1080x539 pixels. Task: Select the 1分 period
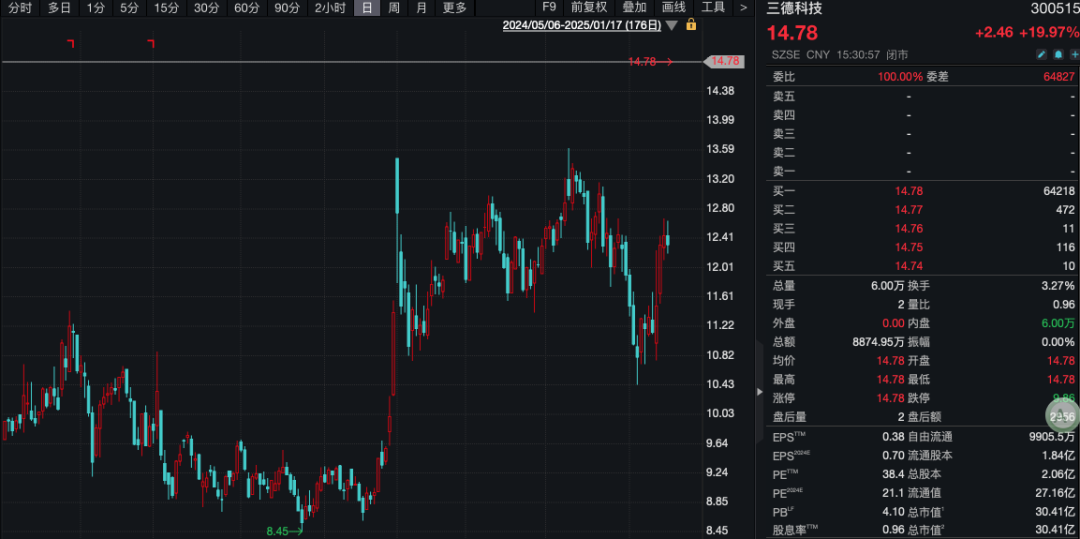tap(95, 8)
